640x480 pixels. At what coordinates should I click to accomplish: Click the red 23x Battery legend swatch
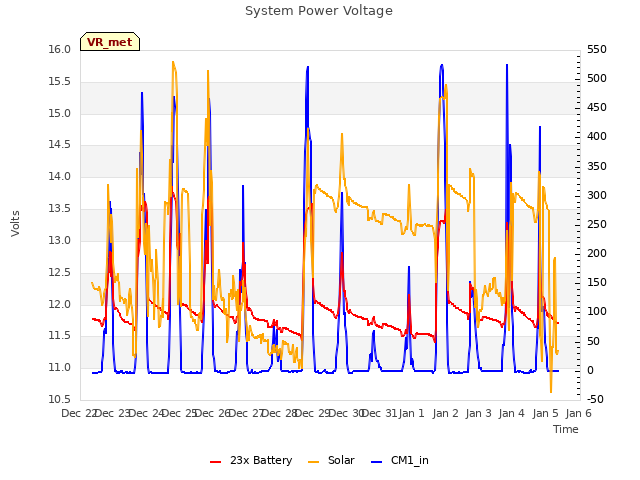coord(215,462)
